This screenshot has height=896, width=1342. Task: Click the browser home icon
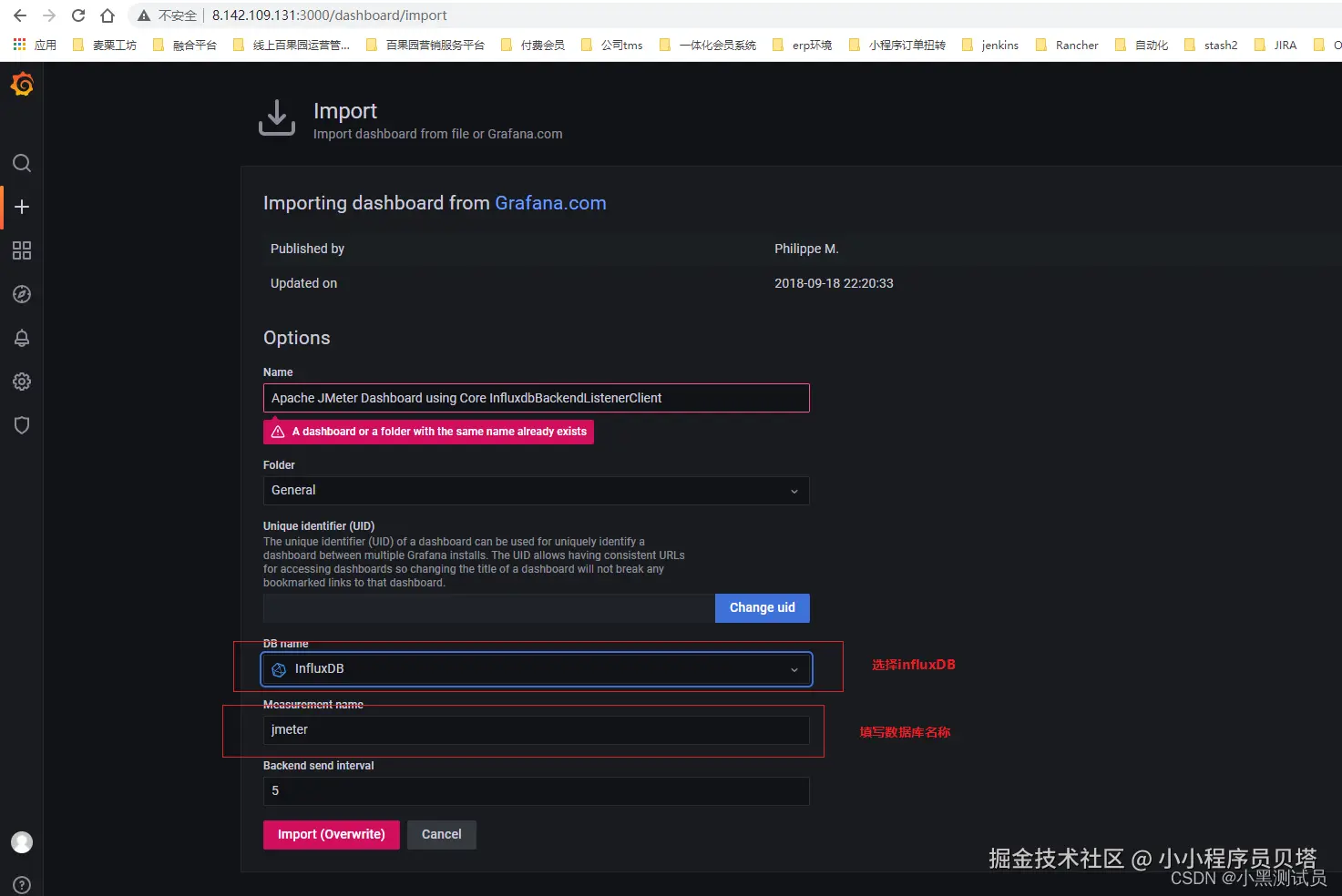108,15
